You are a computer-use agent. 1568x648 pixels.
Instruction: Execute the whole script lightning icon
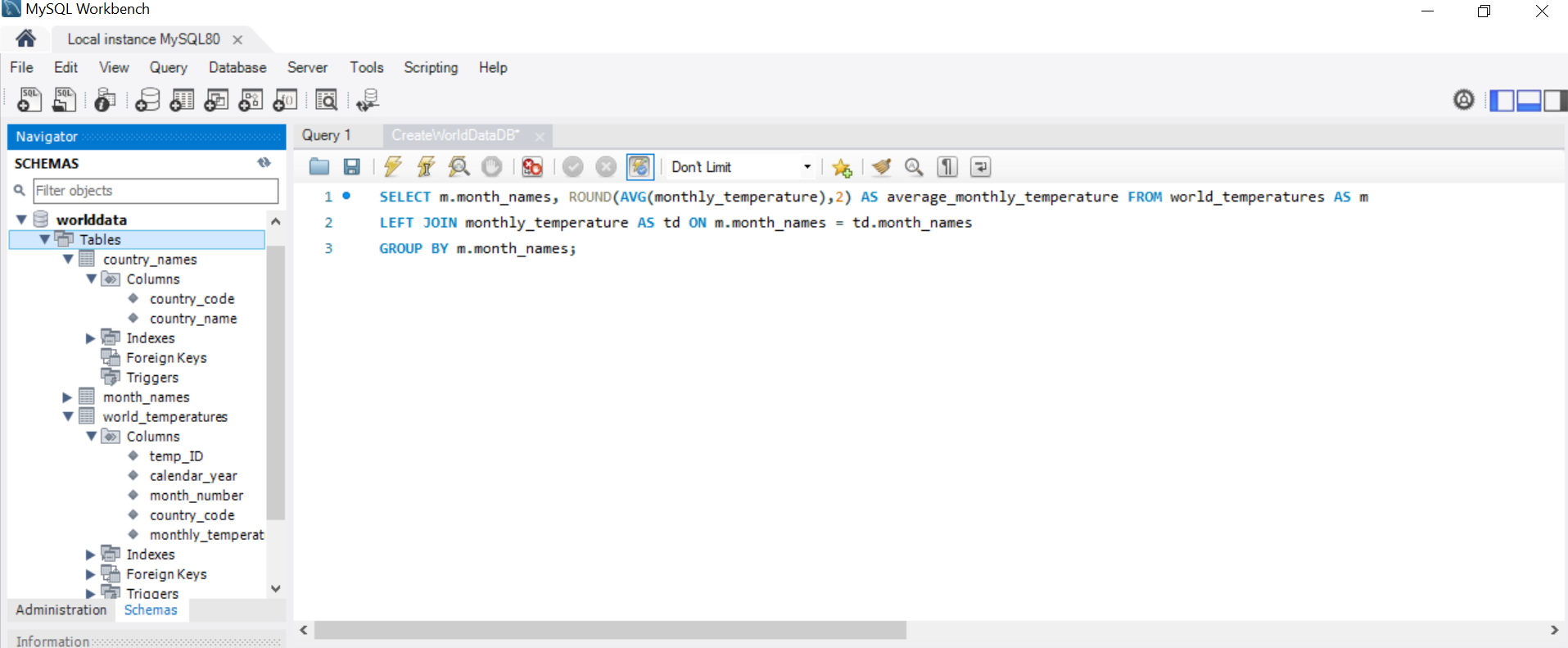coord(393,167)
